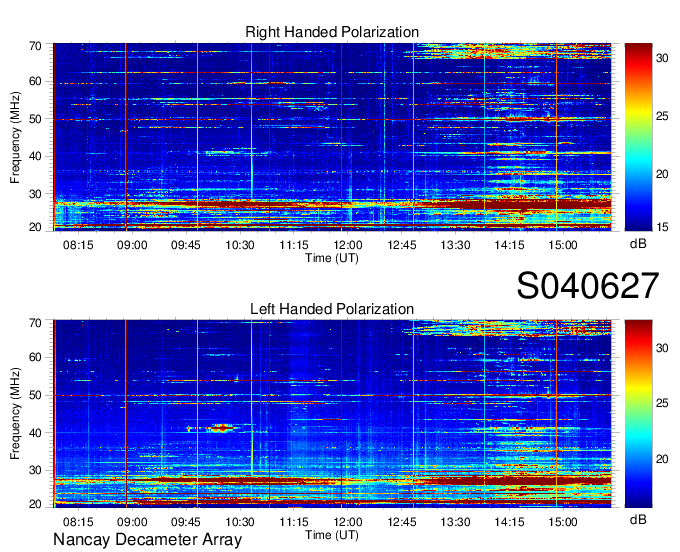
Task: Click the dB label beneath Left Handed colorbar
Action: pos(638,519)
